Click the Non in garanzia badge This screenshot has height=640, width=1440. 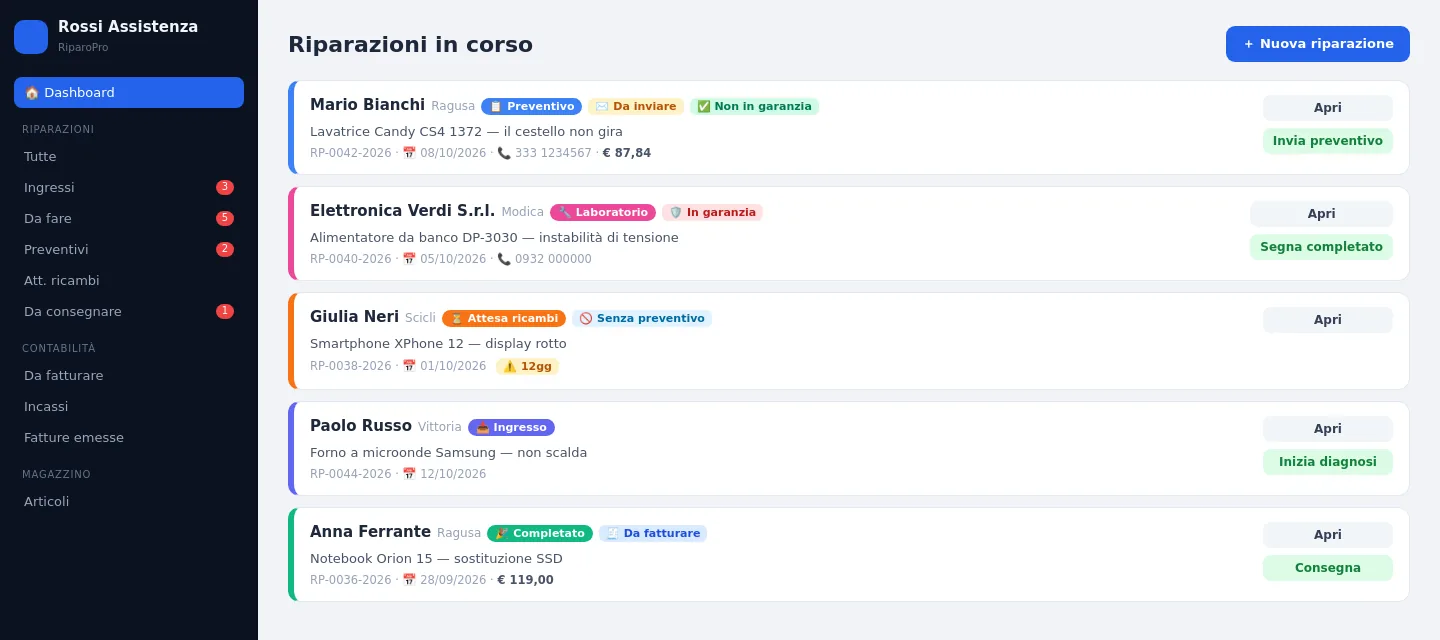(754, 106)
